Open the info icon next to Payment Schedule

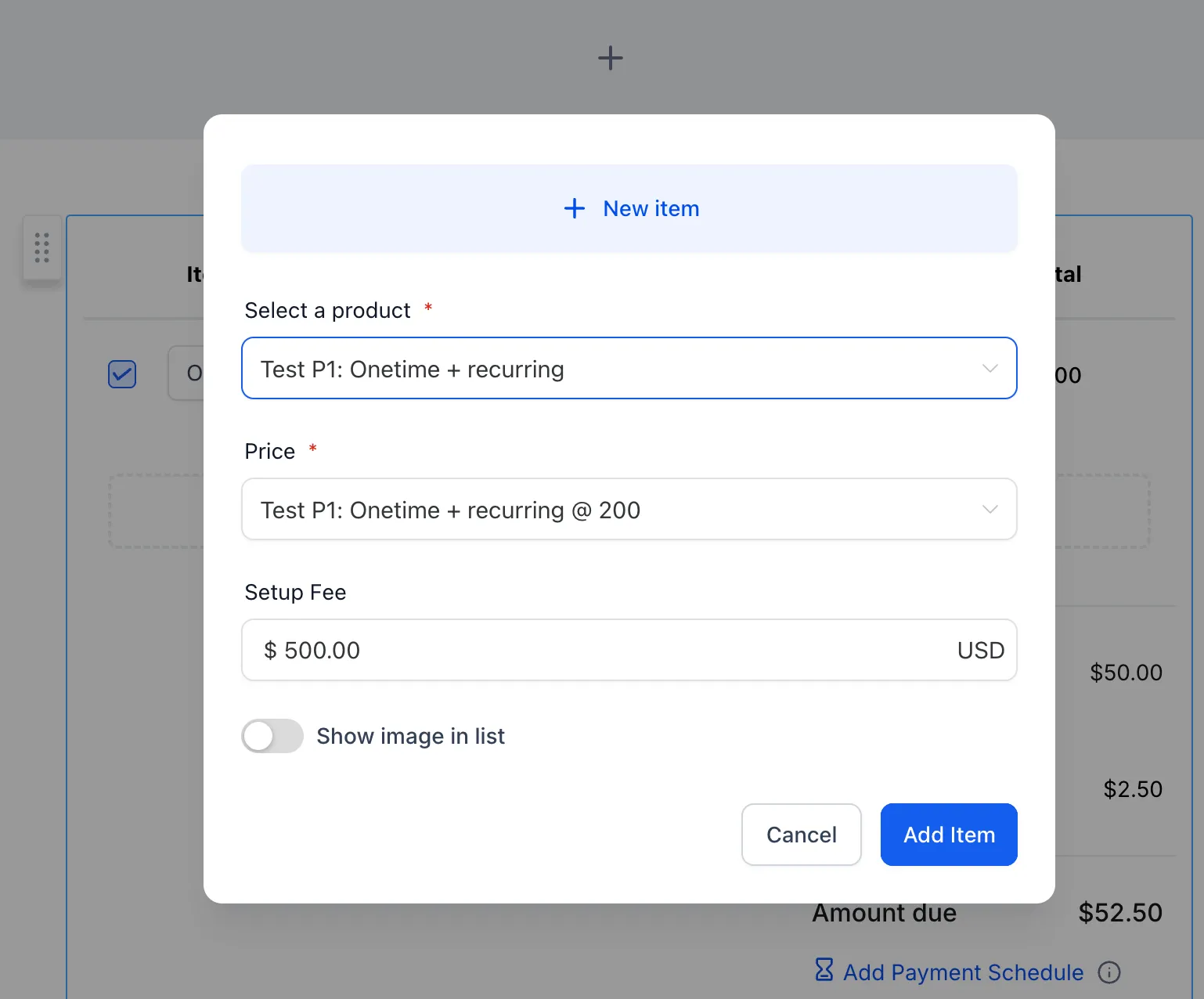click(x=1108, y=972)
